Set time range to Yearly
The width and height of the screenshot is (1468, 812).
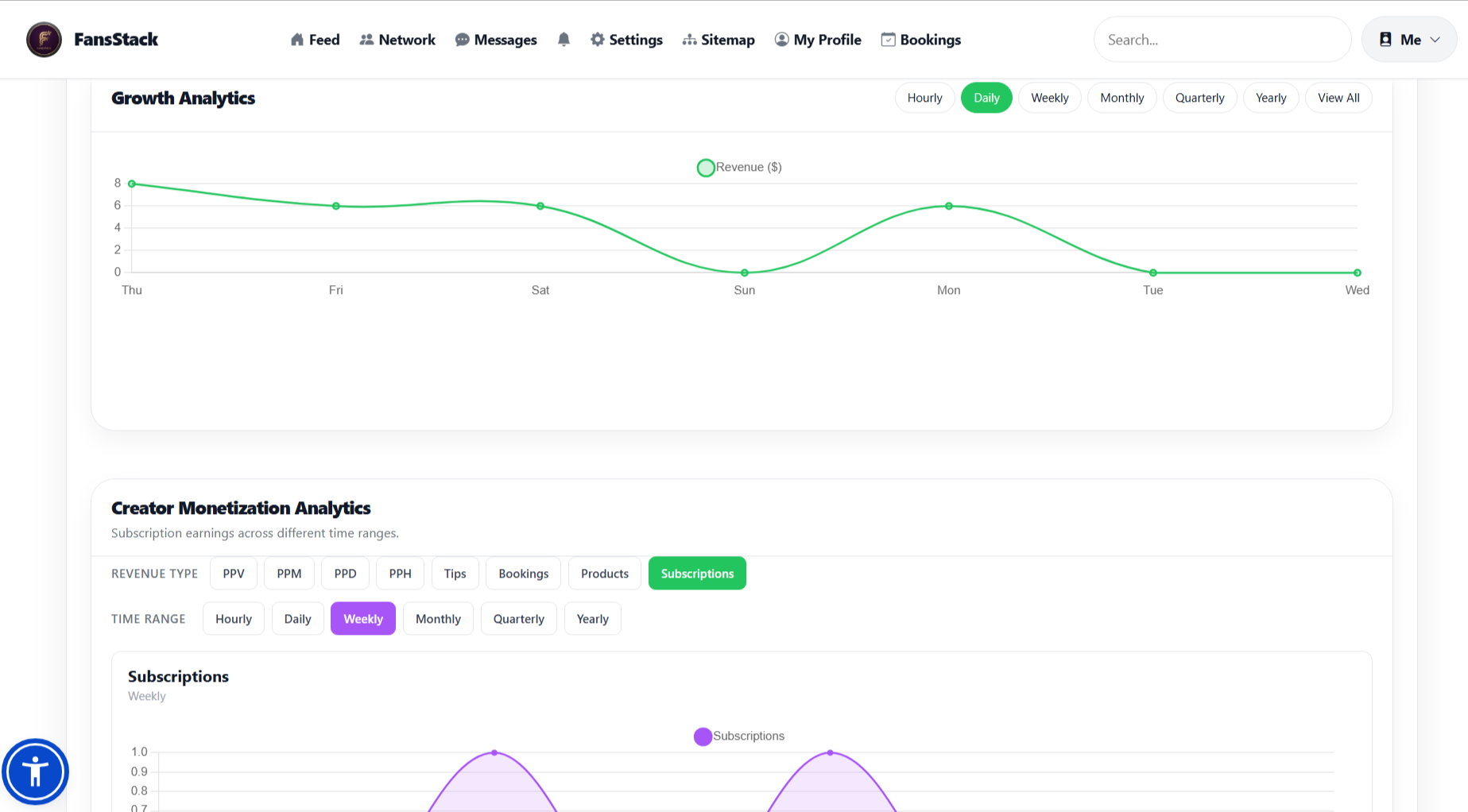coord(593,619)
